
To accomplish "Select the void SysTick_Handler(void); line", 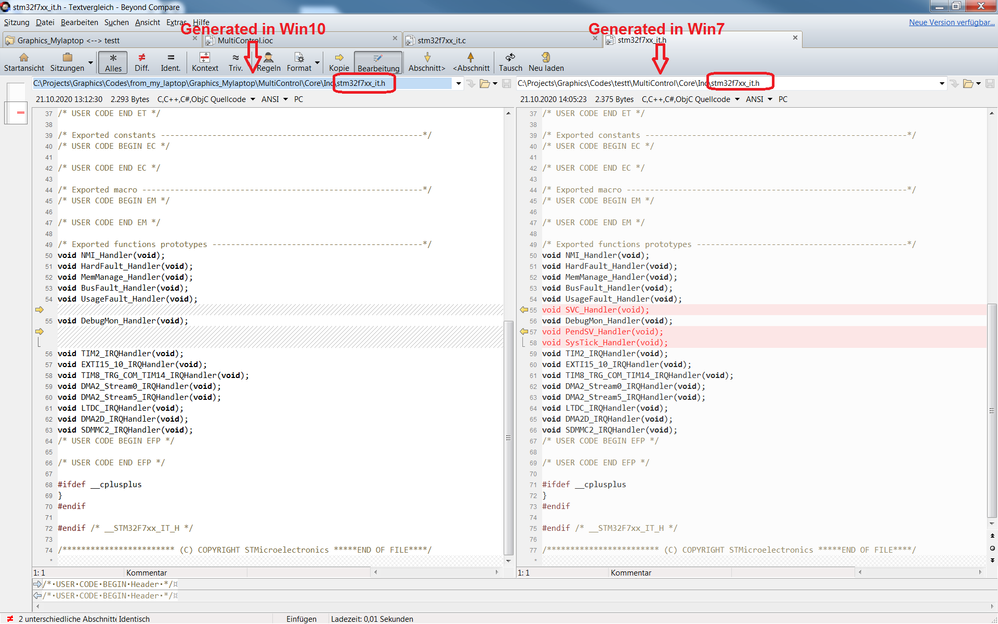I will point(605,343).
